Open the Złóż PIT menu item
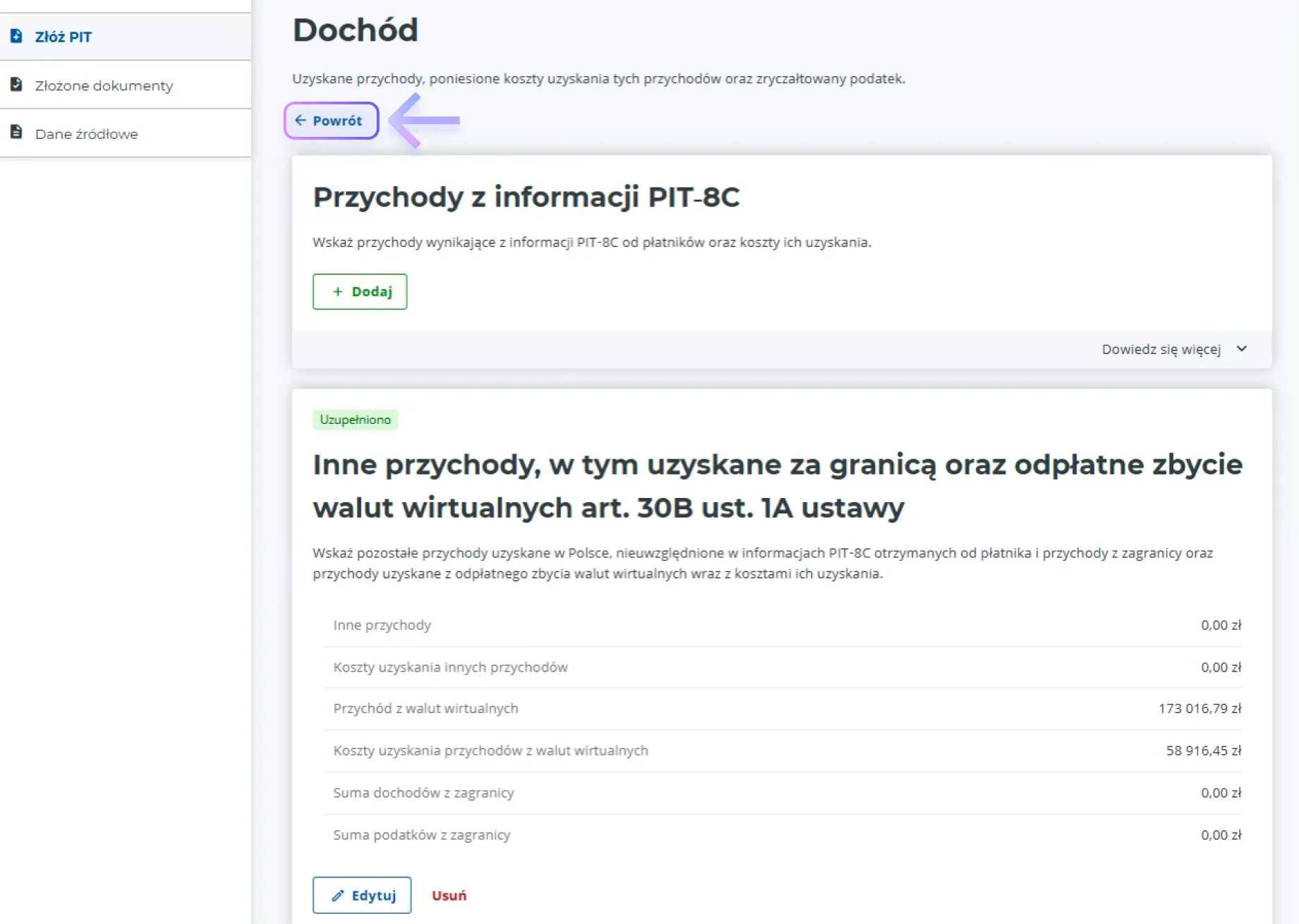Viewport: 1299px width, 924px height. point(64,37)
